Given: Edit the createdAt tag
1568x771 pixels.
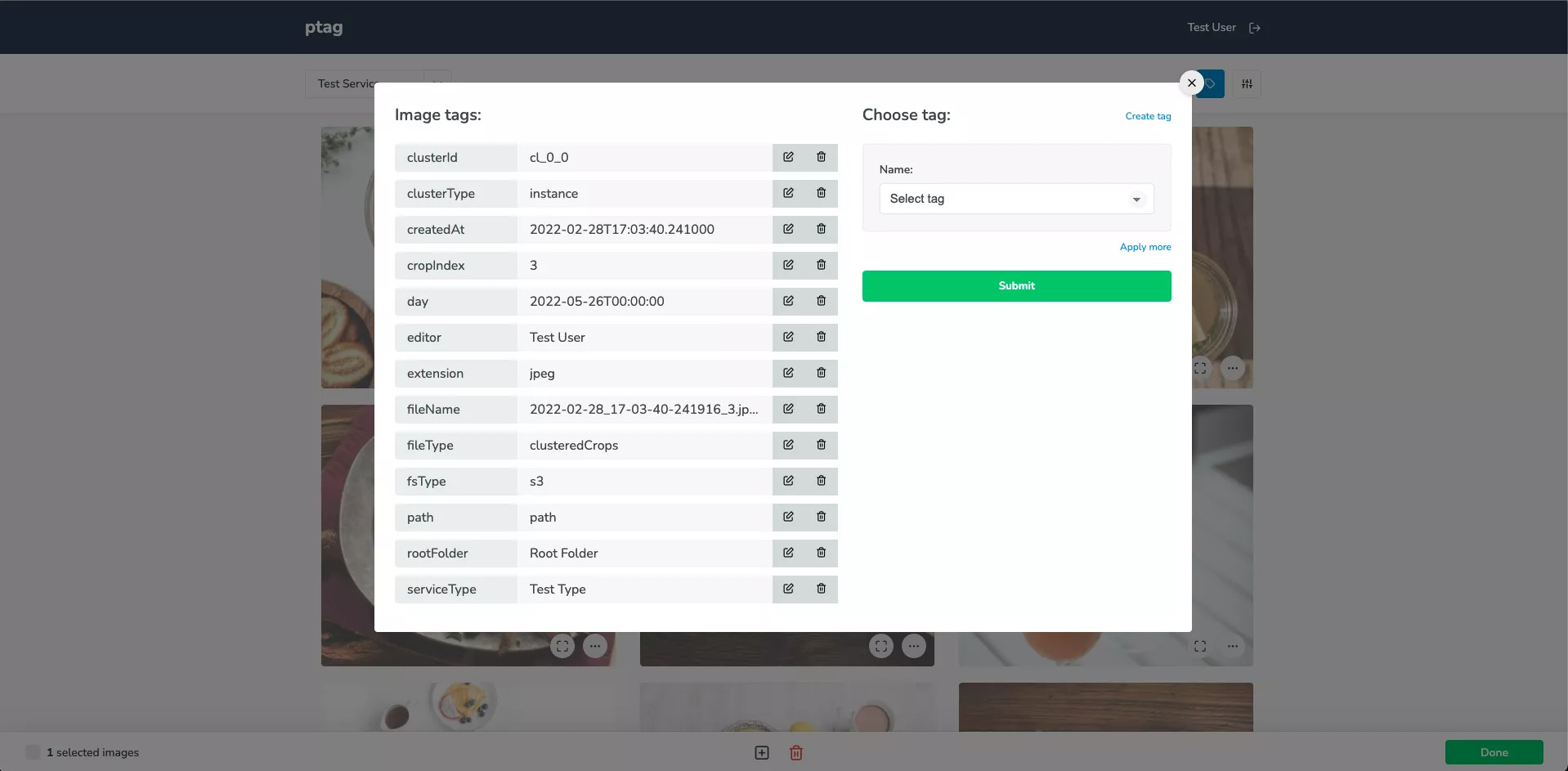Looking at the screenshot, I should coord(788,229).
